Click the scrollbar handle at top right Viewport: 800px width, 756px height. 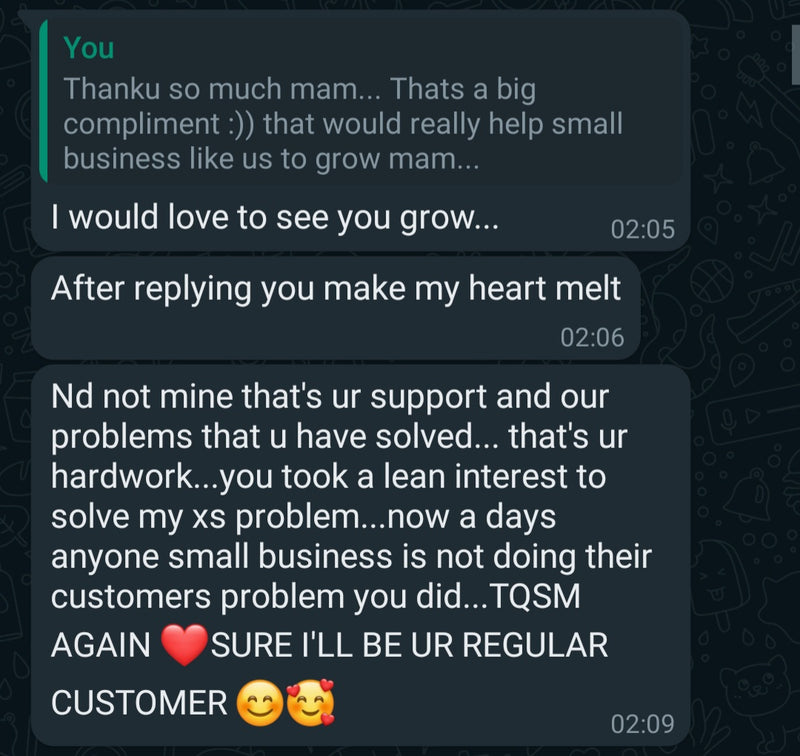(795, 40)
